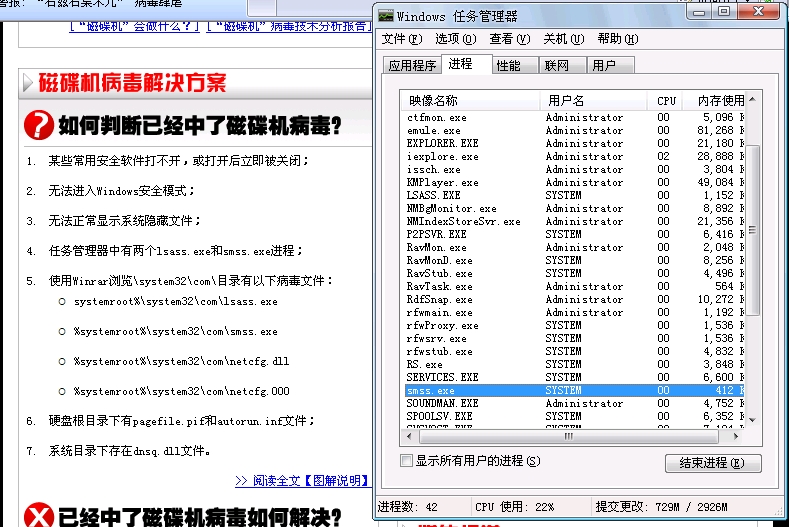Image resolution: width=789 pixels, height=527 pixels.
Task: Switch to the 性能 tab
Action: [514, 65]
